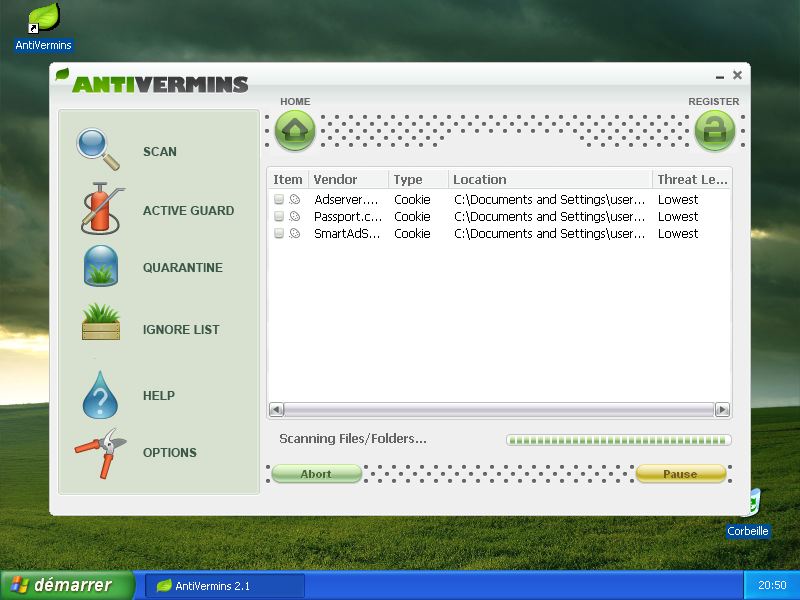The height and width of the screenshot is (600, 800).
Task: Go to the green Home button
Action: click(295, 131)
